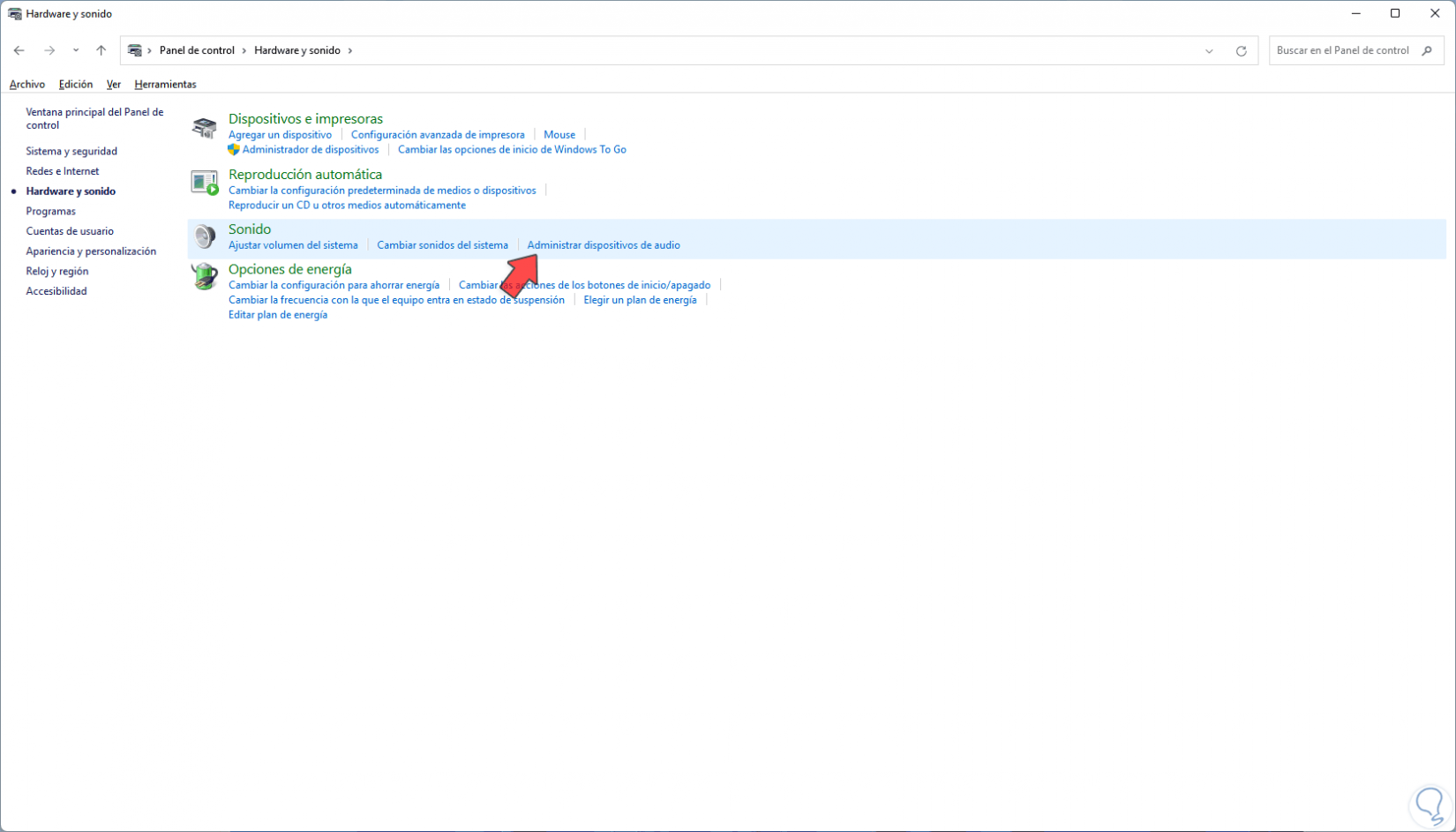
Task: Click the Devices and Printers category icon
Action: click(205, 128)
